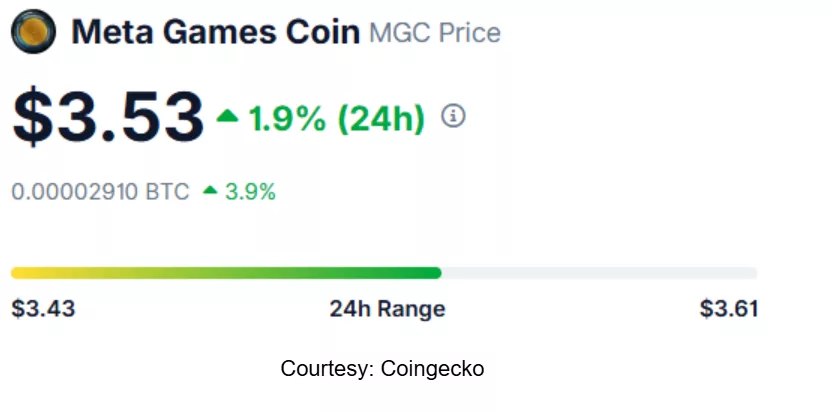Select the Meta Games Coin heading

215,32
